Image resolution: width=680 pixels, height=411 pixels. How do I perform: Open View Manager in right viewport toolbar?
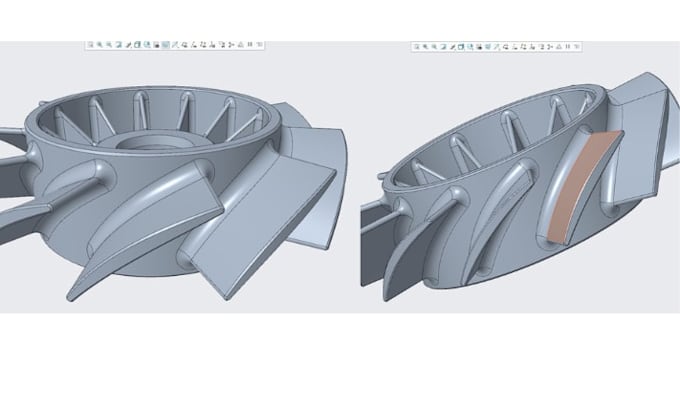coord(479,46)
